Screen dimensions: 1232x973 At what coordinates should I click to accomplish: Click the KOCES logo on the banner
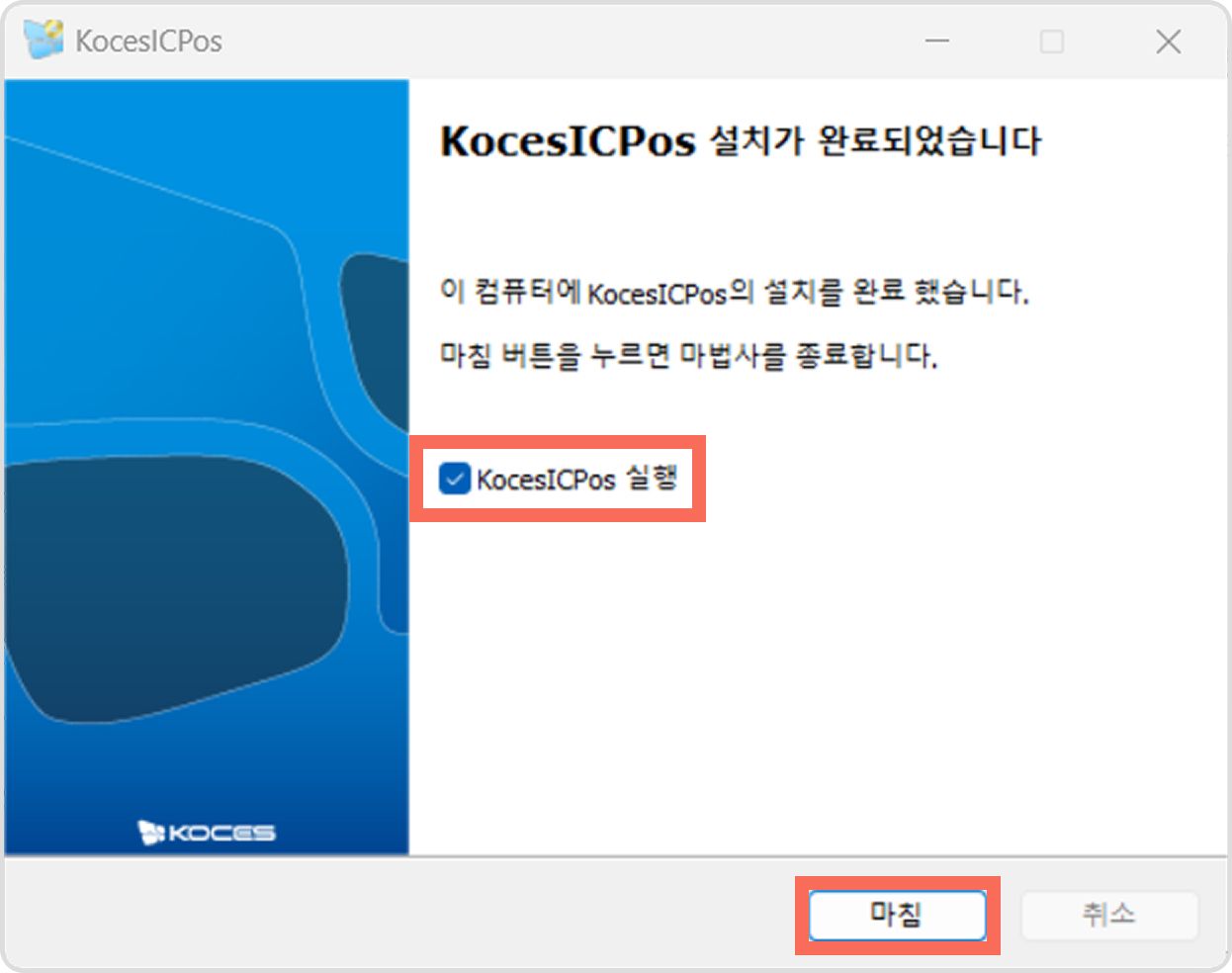(x=207, y=833)
